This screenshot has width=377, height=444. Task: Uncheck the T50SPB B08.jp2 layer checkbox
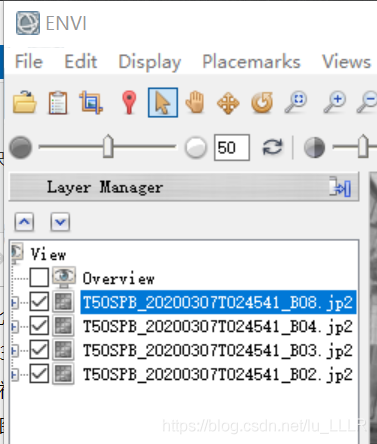point(39,302)
